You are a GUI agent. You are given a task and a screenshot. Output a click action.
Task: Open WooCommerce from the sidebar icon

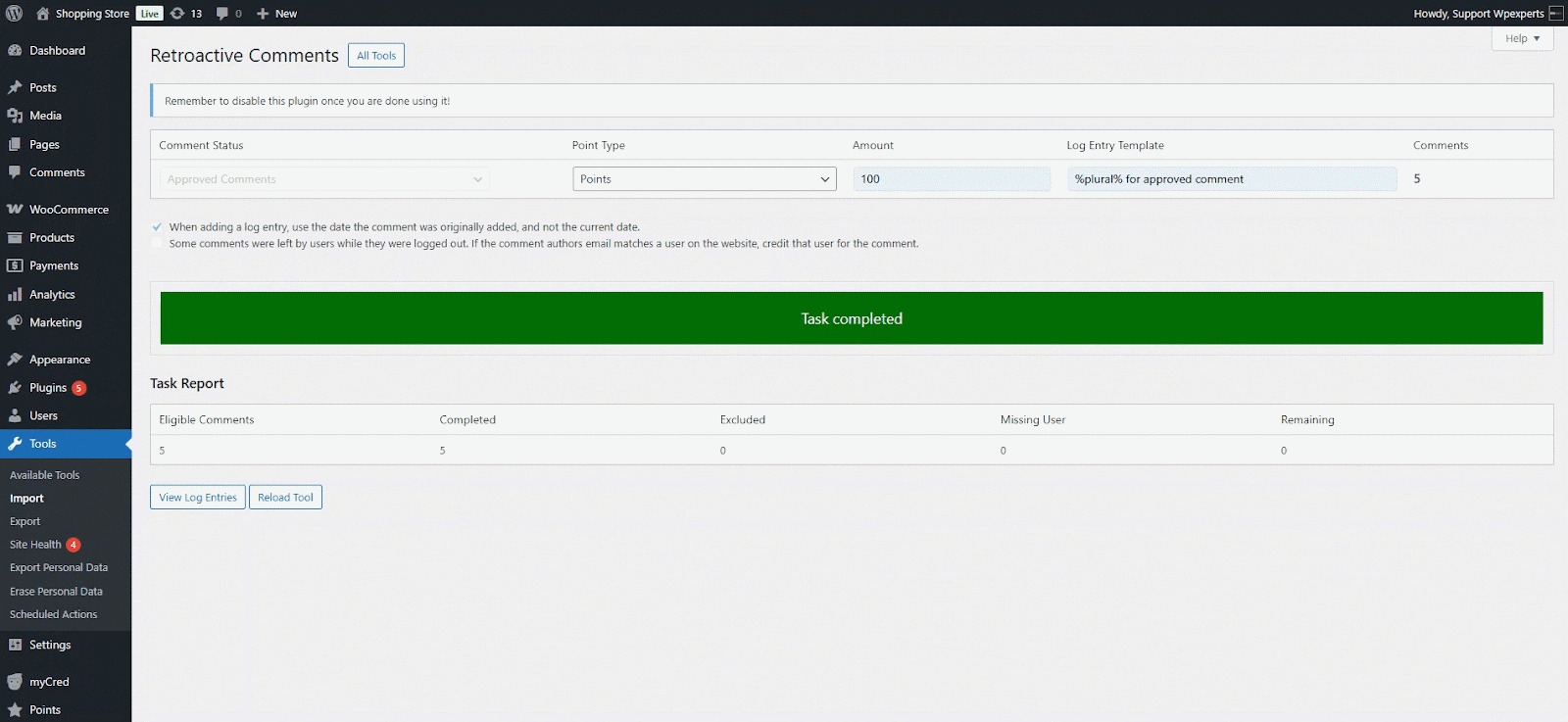tap(15, 210)
